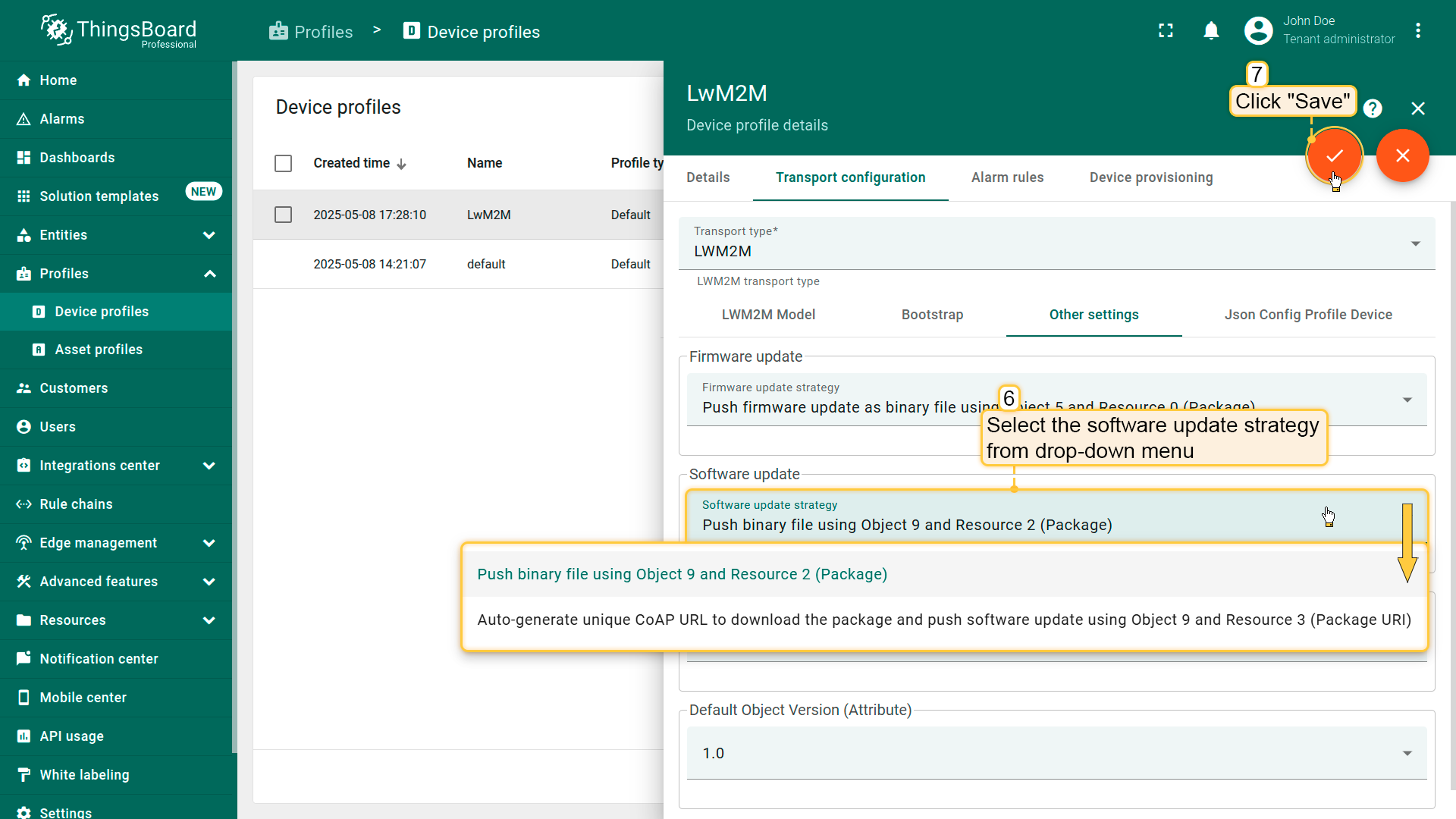
Task: Switch to the Device provisioning tab
Action: [1150, 177]
